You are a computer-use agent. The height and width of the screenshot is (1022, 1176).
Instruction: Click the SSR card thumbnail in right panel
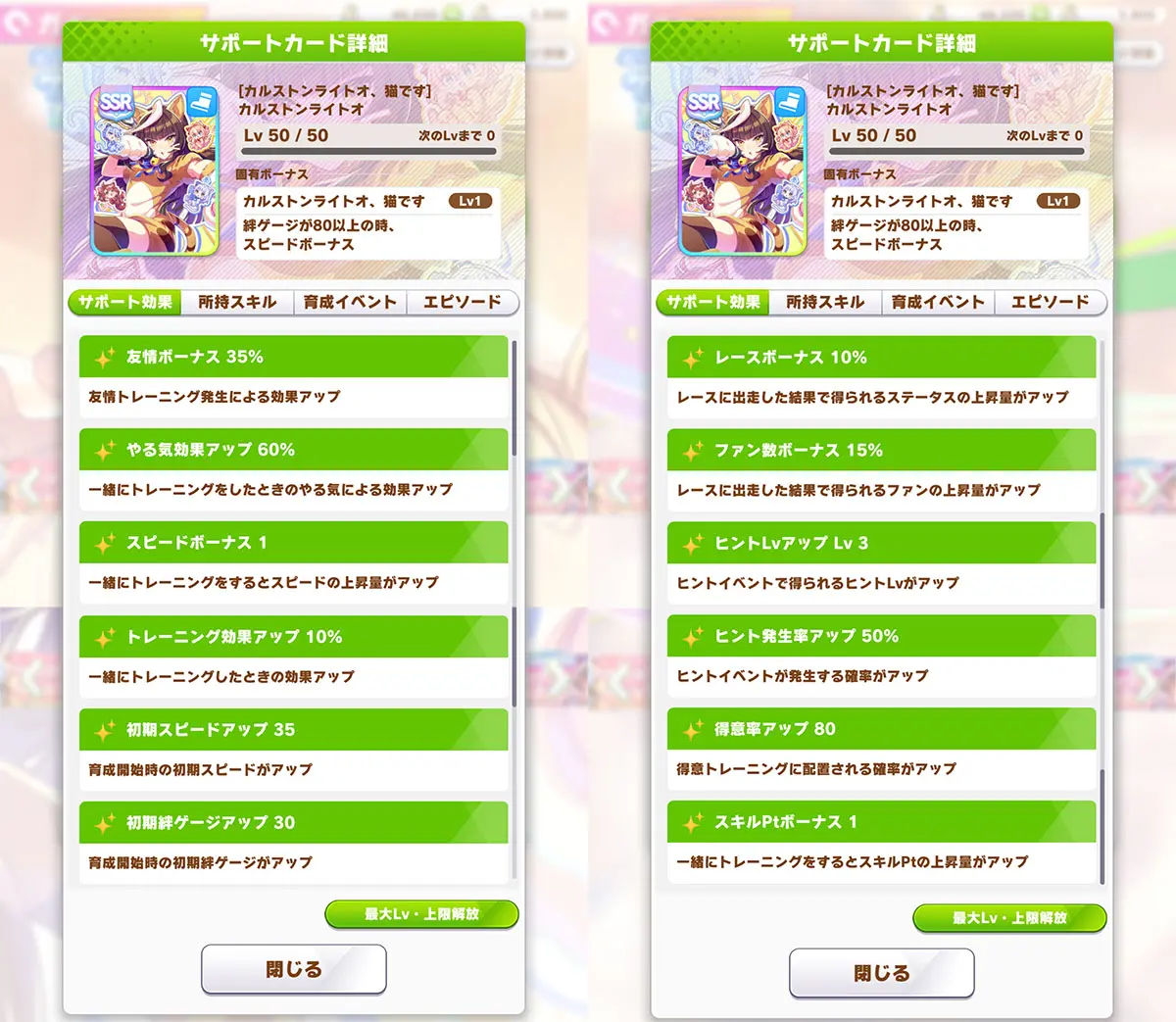(743, 170)
